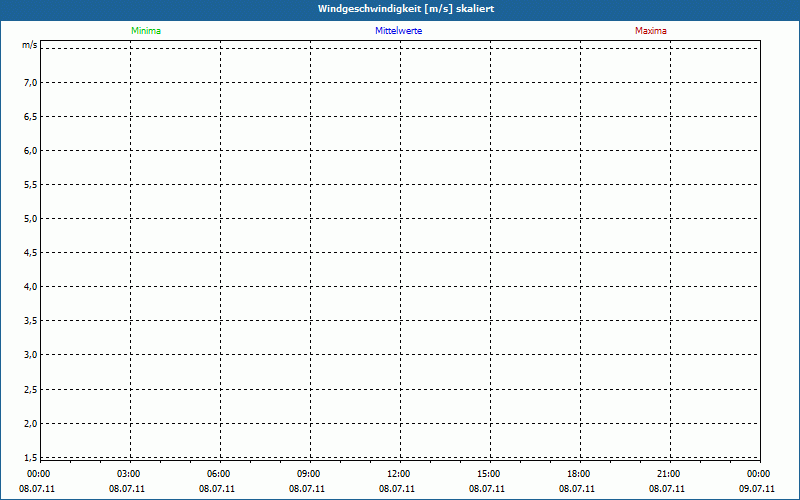Click the 08.07.11 date under 12:00

(397, 489)
